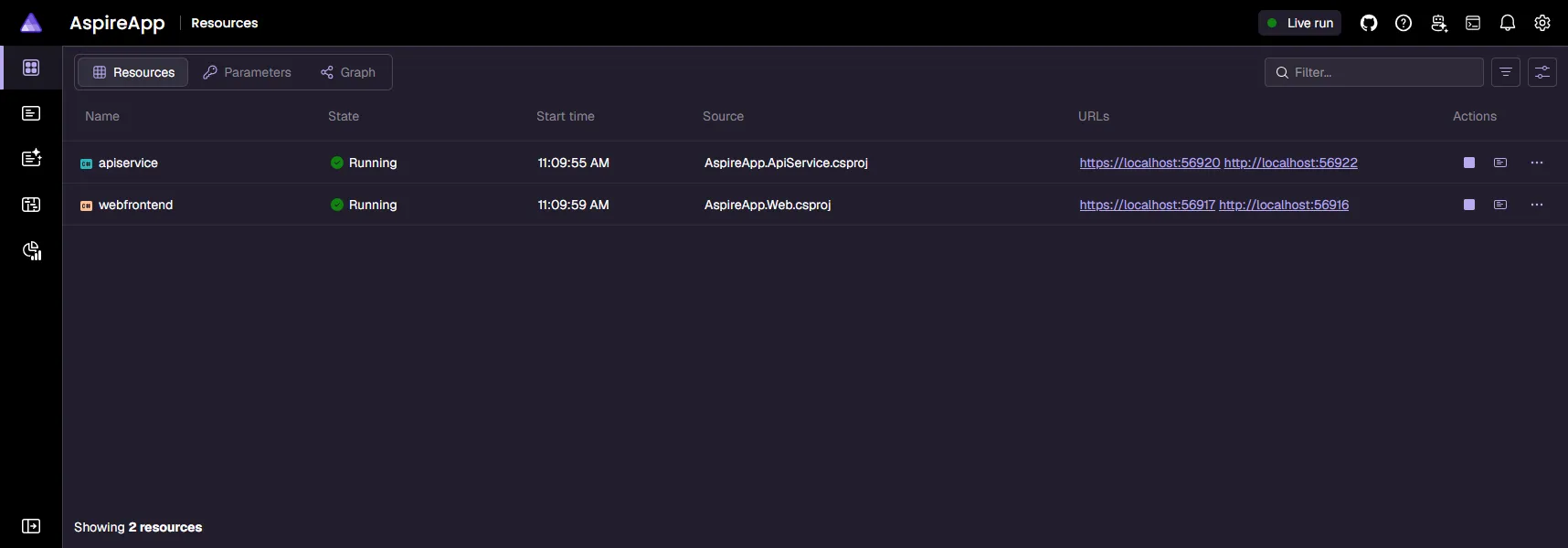The image size is (1568, 548).
Task: Open the Help icon
Action: [x=1404, y=23]
